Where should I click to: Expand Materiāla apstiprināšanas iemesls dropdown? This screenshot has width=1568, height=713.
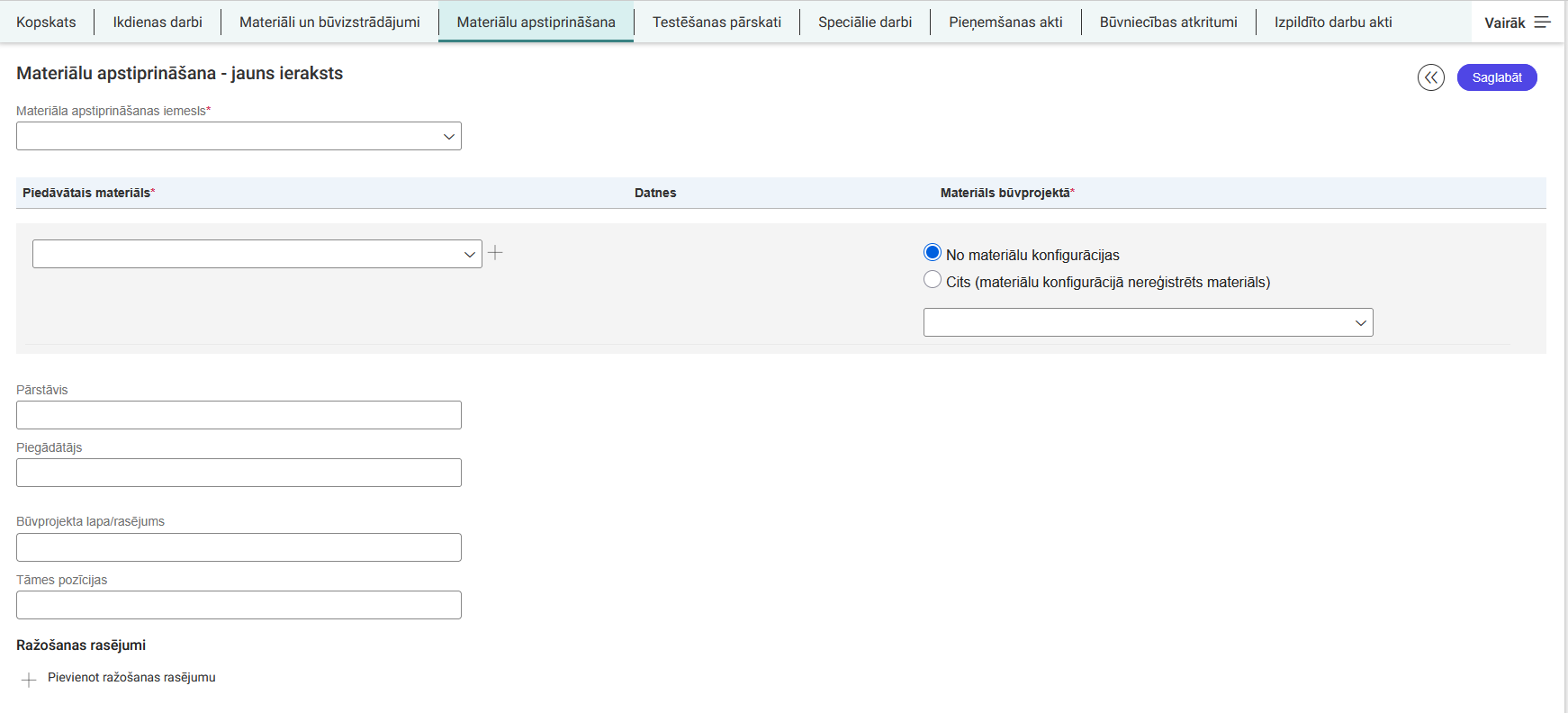239,136
